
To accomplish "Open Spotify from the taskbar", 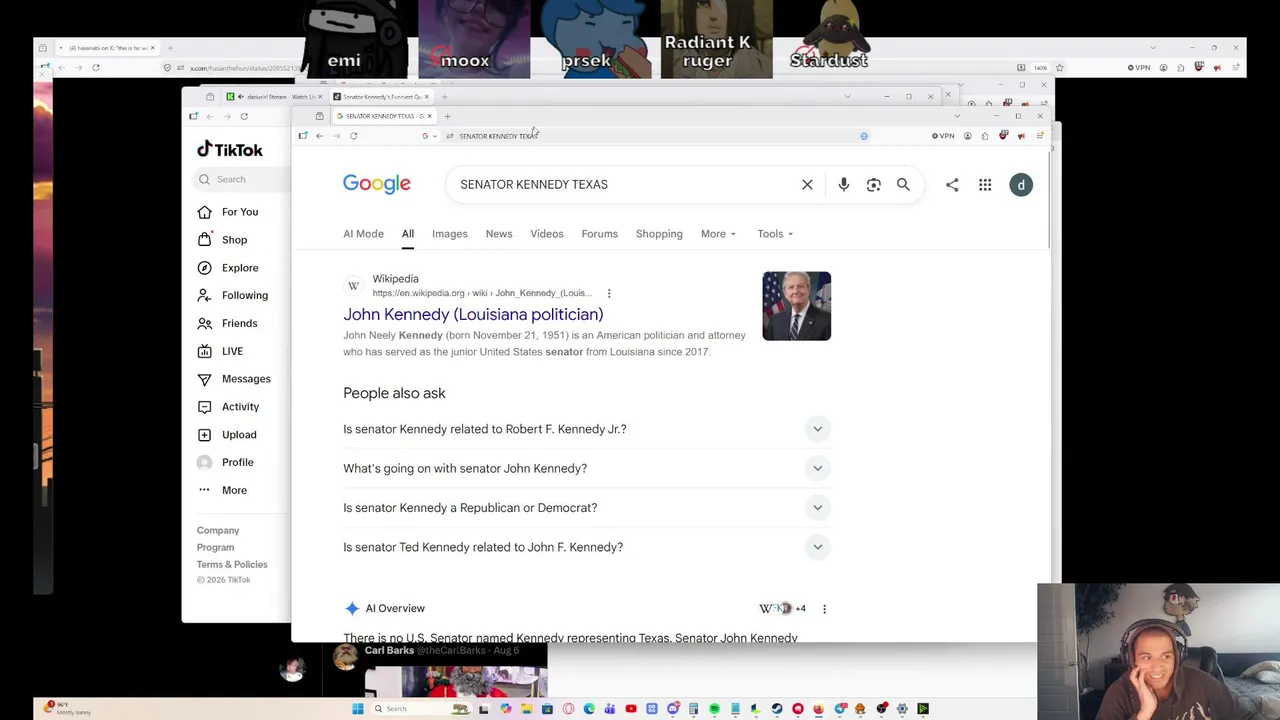I will point(714,709).
